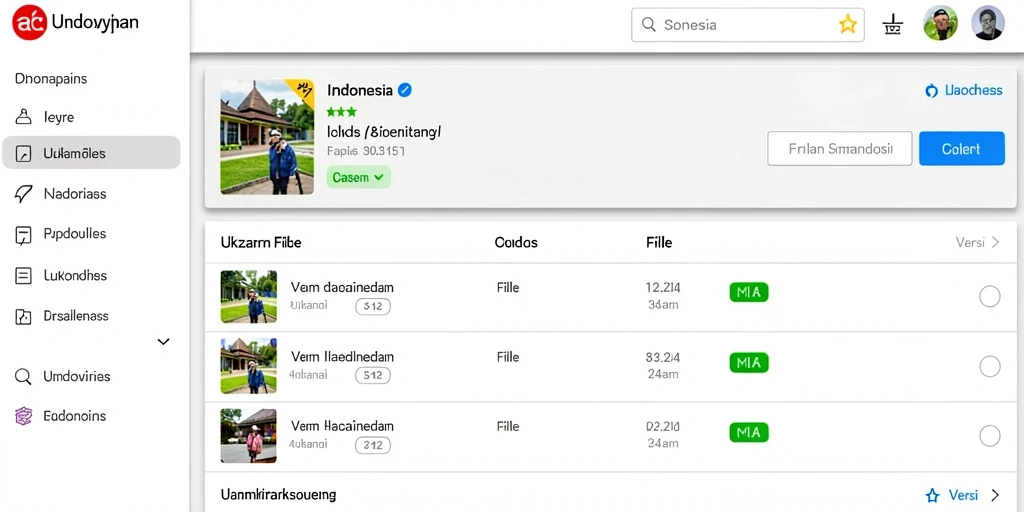The image size is (1024, 512).
Task: Click the magnifier icon beside Umdoviries
Action: (23, 377)
